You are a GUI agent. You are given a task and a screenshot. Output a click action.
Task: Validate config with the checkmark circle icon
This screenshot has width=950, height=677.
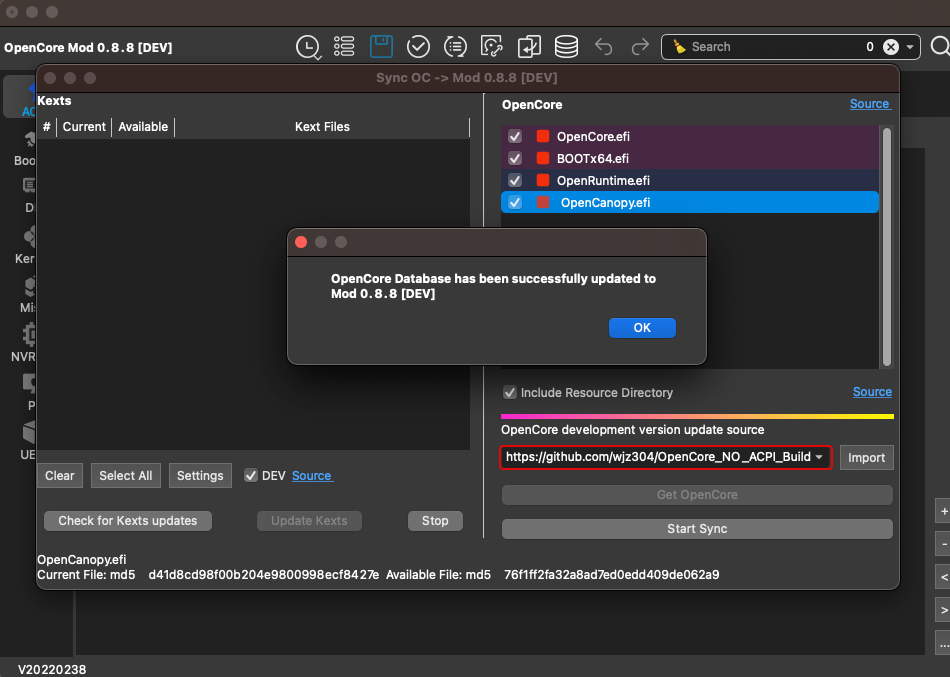click(418, 47)
